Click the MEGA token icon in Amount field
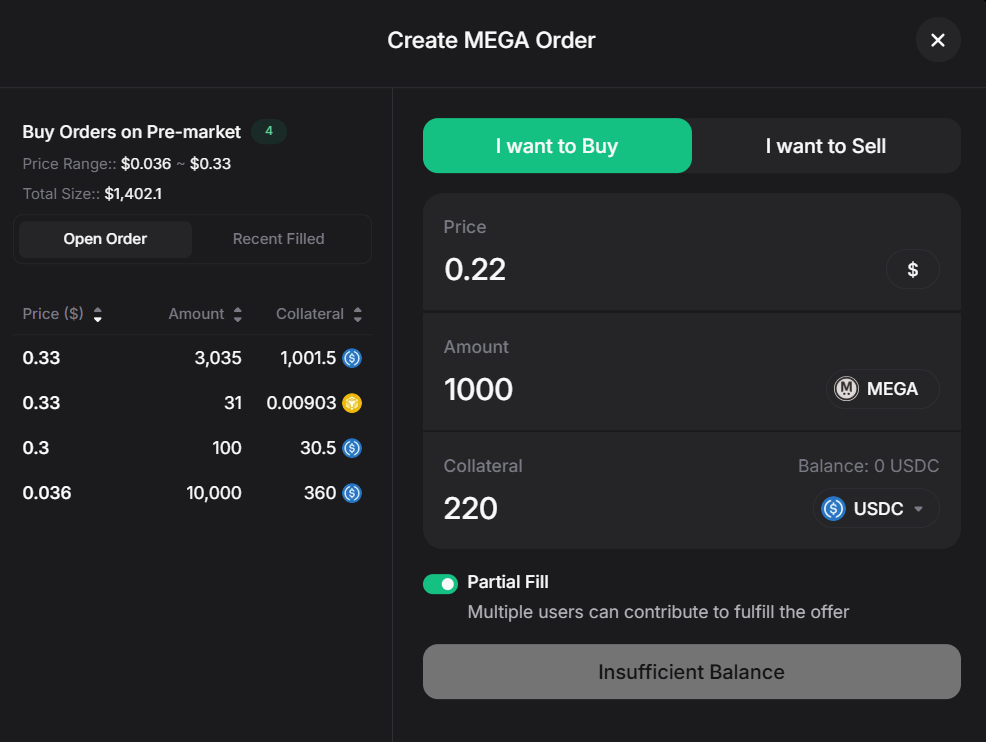Image resolution: width=986 pixels, height=742 pixels. 847,389
